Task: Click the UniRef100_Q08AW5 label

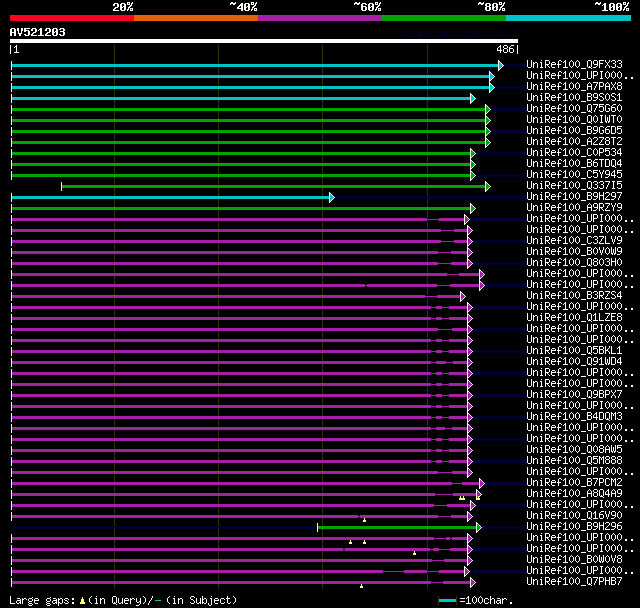Action: 574,450
